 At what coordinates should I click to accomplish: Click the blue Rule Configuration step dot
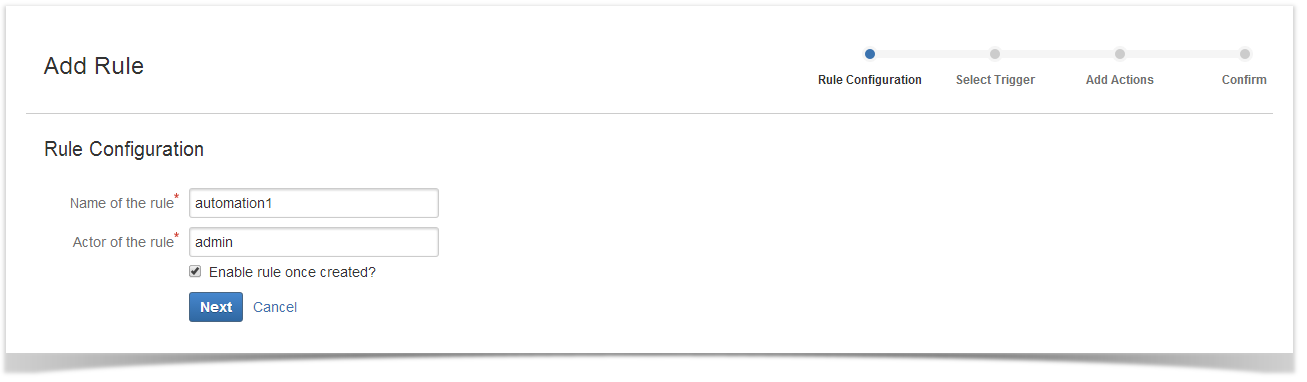coord(870,54)
